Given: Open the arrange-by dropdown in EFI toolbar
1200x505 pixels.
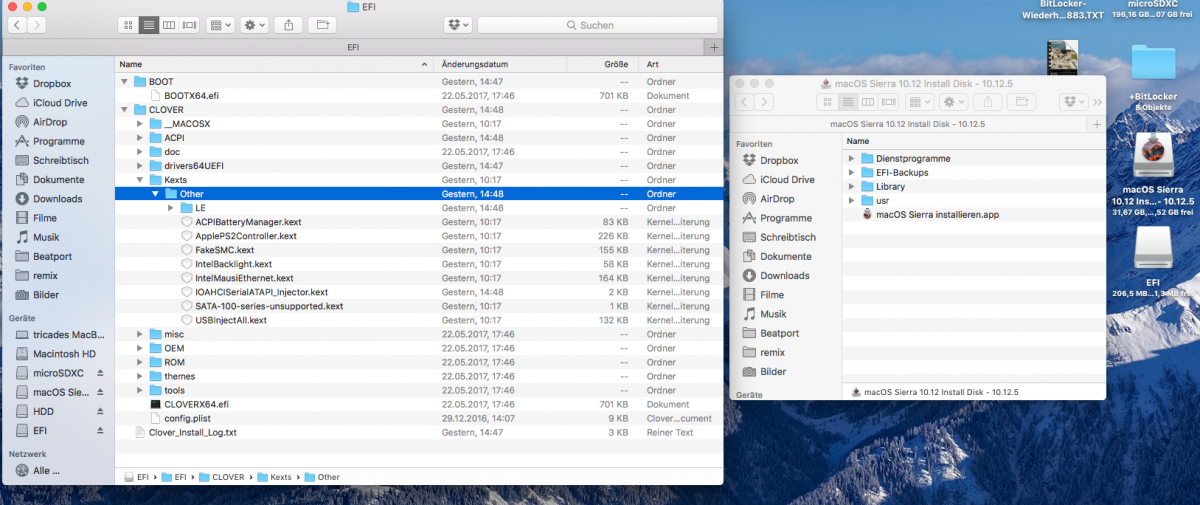Looking at the screenshot, I should [x=220, y=24].
